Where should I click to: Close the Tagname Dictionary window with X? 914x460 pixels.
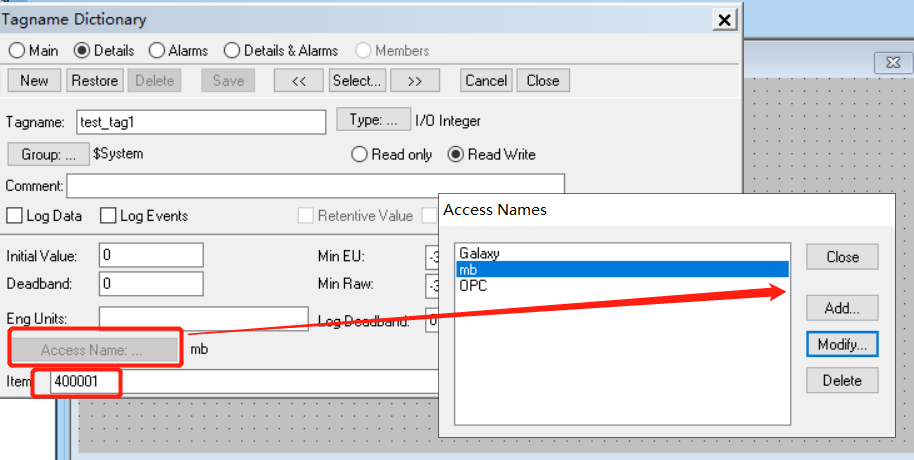click(x=725, y=20)
